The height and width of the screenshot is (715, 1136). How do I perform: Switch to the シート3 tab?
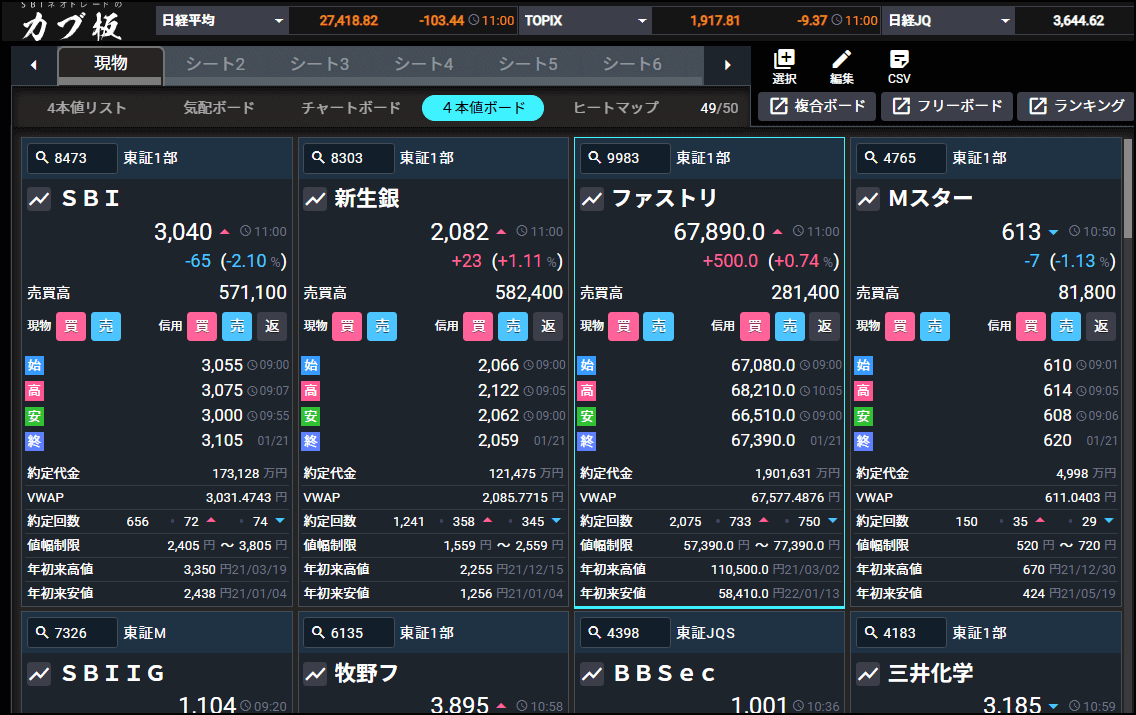320,64
